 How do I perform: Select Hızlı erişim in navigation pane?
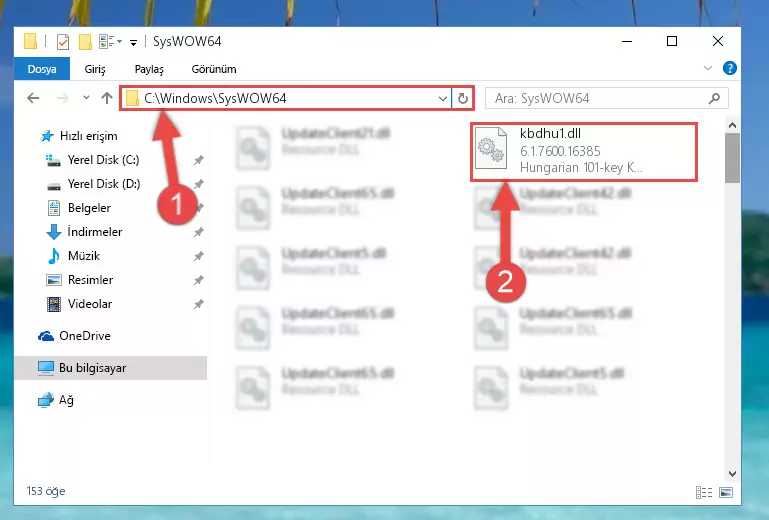click(88, 136)
